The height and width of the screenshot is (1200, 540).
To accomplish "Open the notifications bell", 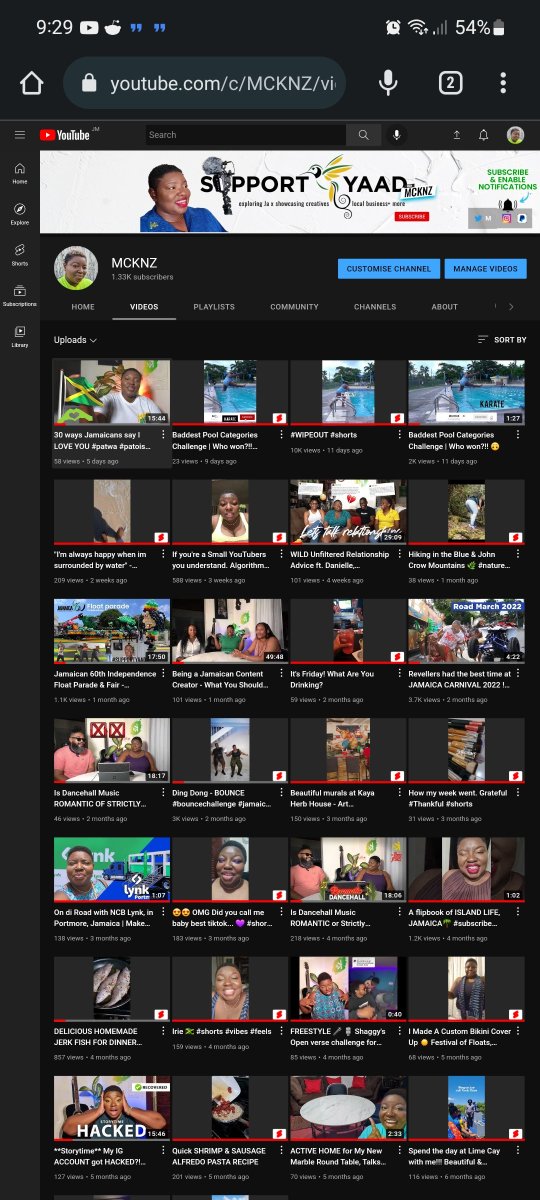I will click(x=484, y=135).
